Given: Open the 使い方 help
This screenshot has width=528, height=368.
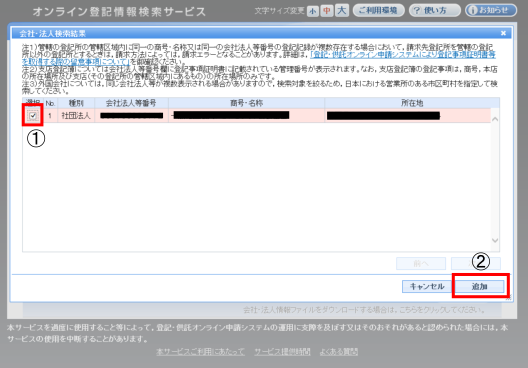Looking at the screenshot, I should coord(434,10).
